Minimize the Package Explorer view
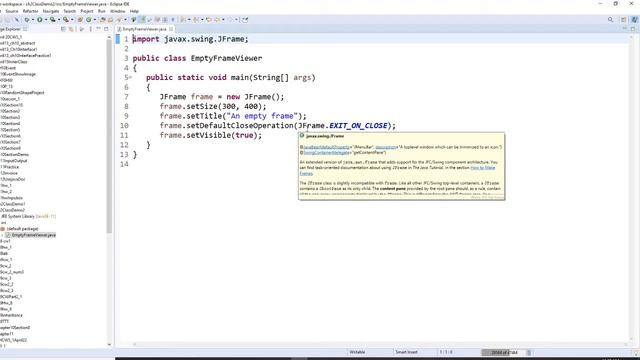The image size is (640, 360). [x=98, y=29]
